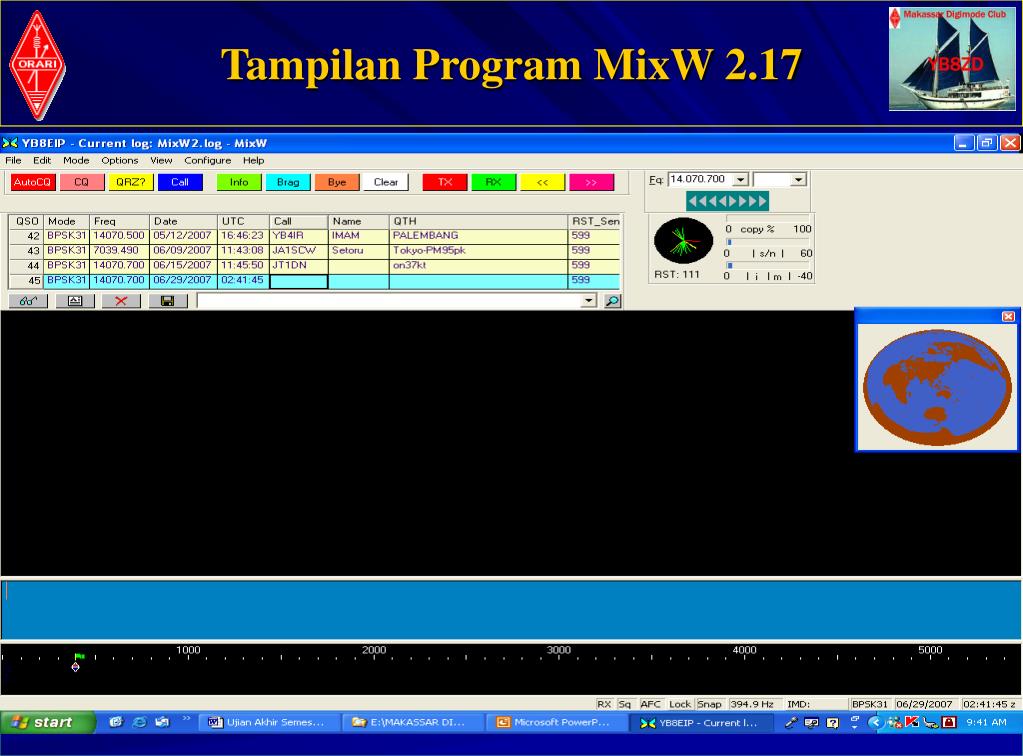Toggle AFC in status bar
The height and width of the screenshot is (756, 1023).
point(650,704)
